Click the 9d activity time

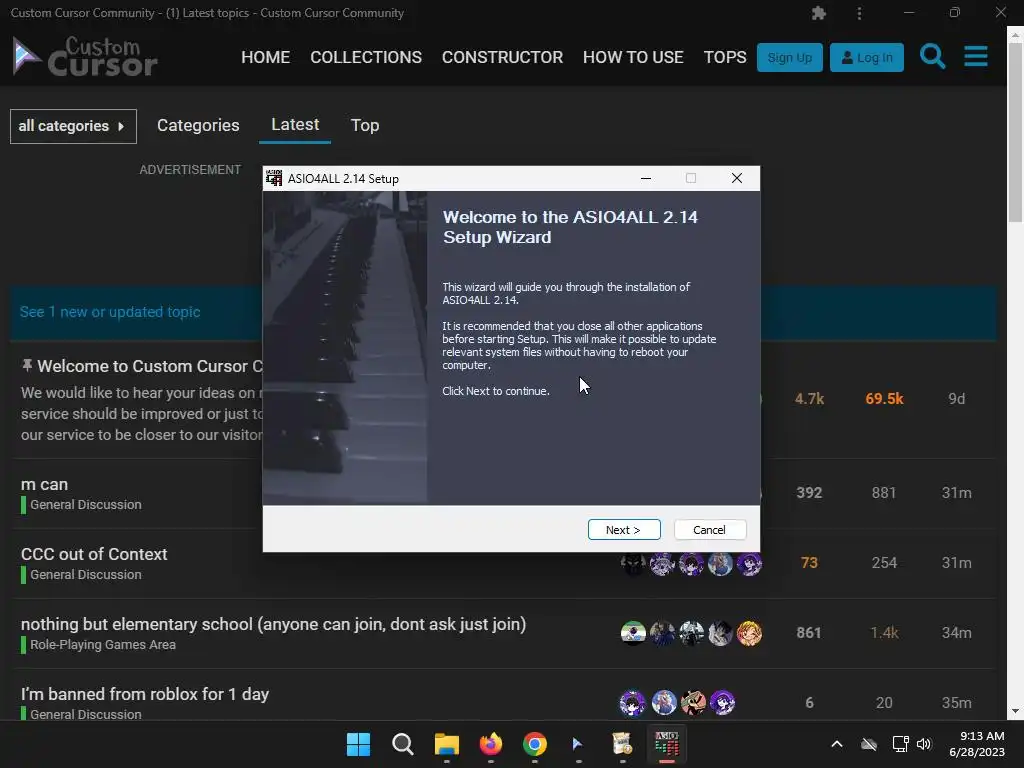[957, 398]
